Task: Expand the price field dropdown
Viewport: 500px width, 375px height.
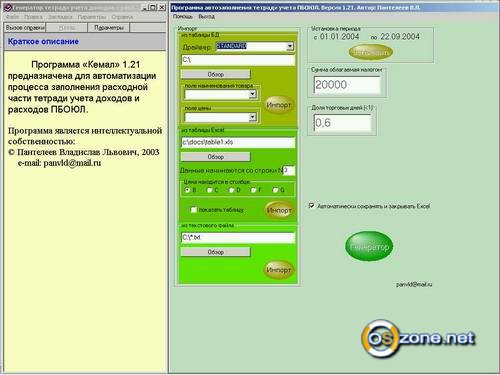Action: pyautogui.click(x=252, y=117)
